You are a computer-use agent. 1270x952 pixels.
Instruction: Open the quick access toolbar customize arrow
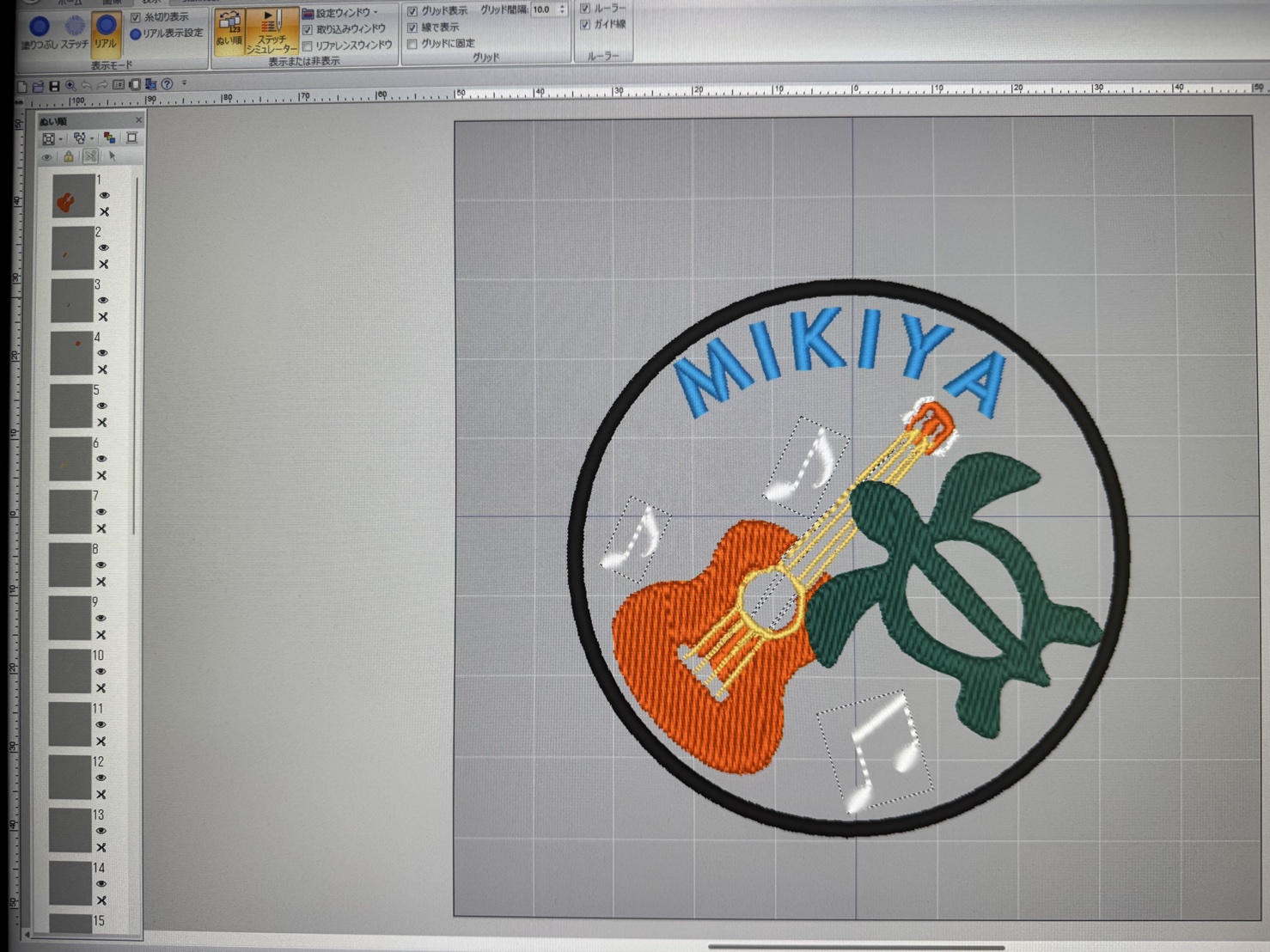(184, 84)
